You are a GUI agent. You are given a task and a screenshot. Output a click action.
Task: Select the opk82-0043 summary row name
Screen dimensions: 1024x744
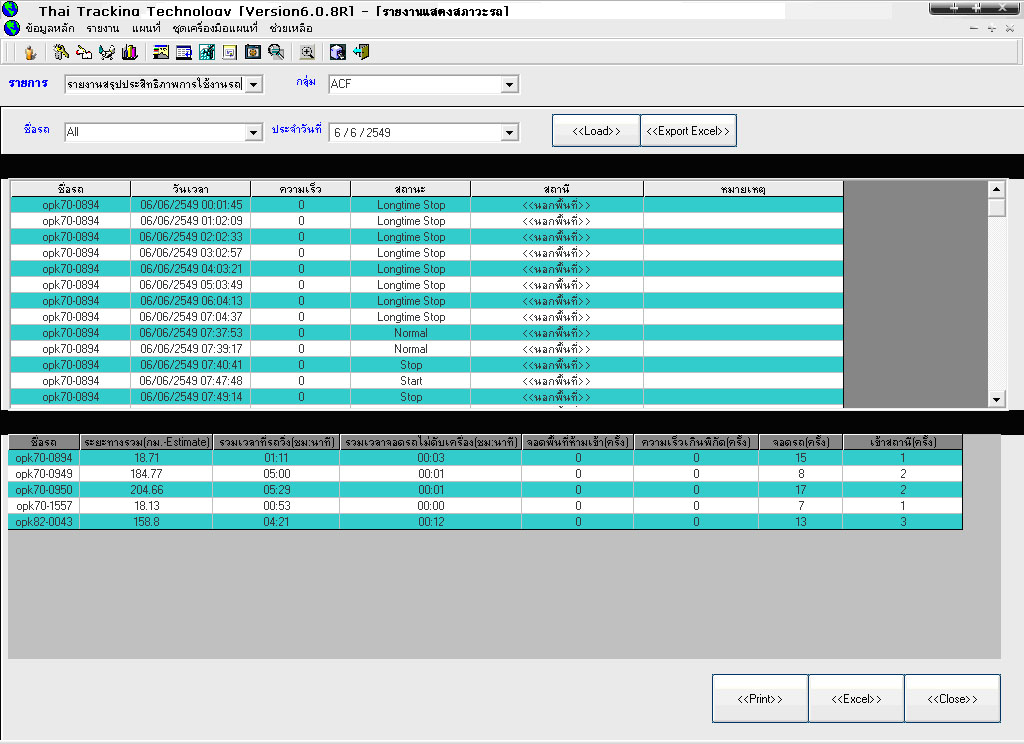click(x=44, y=522)
